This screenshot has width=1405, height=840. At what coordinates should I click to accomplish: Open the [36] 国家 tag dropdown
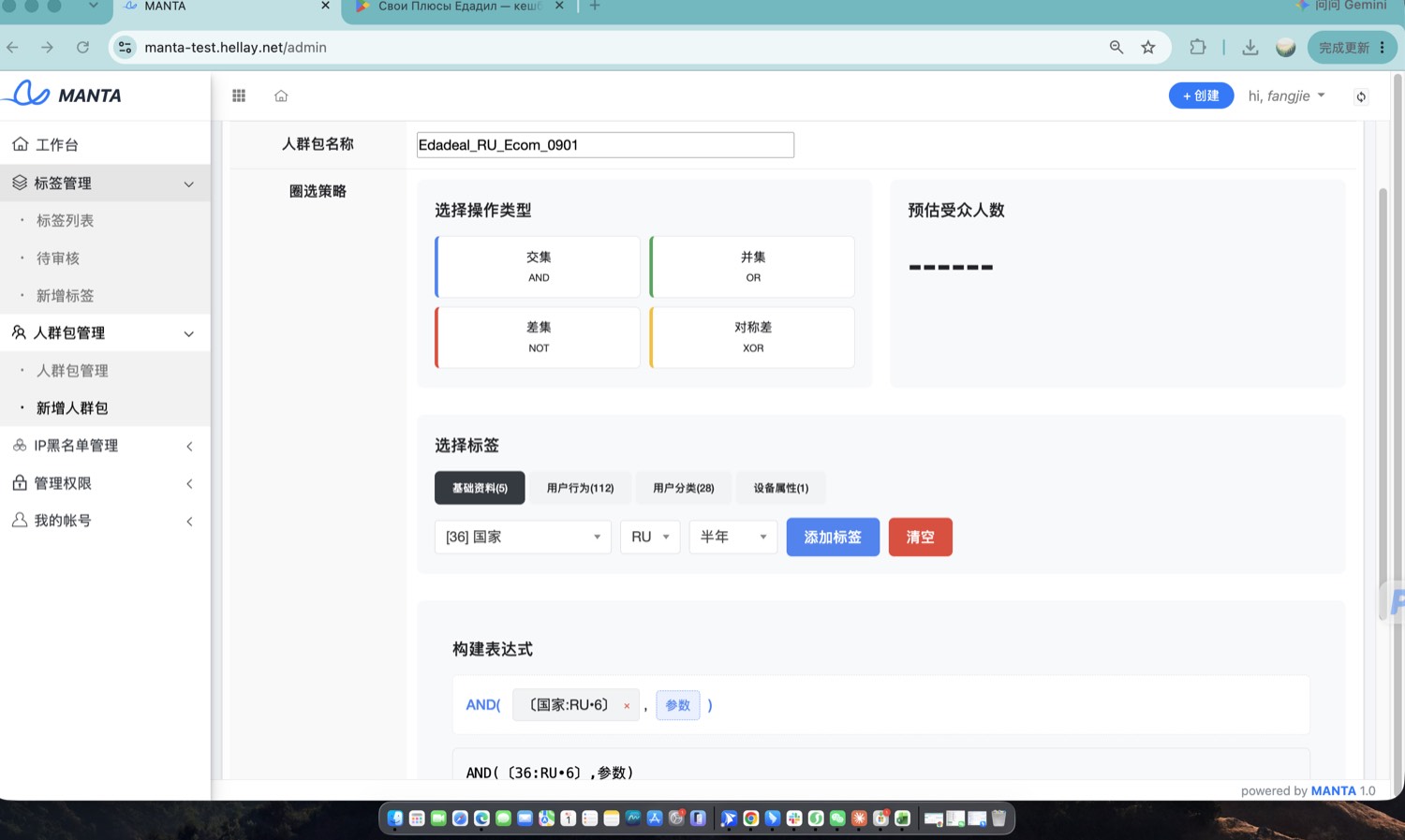point(523,537)
